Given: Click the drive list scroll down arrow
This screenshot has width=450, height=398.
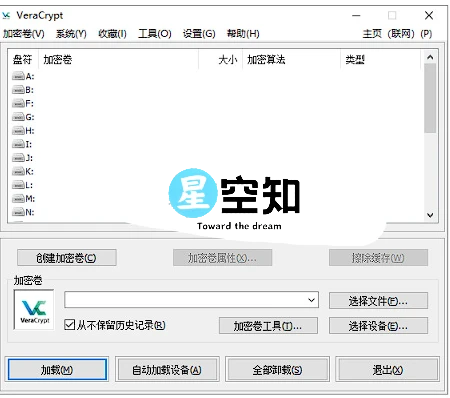Looking at the screenshot, I should 430,215.
